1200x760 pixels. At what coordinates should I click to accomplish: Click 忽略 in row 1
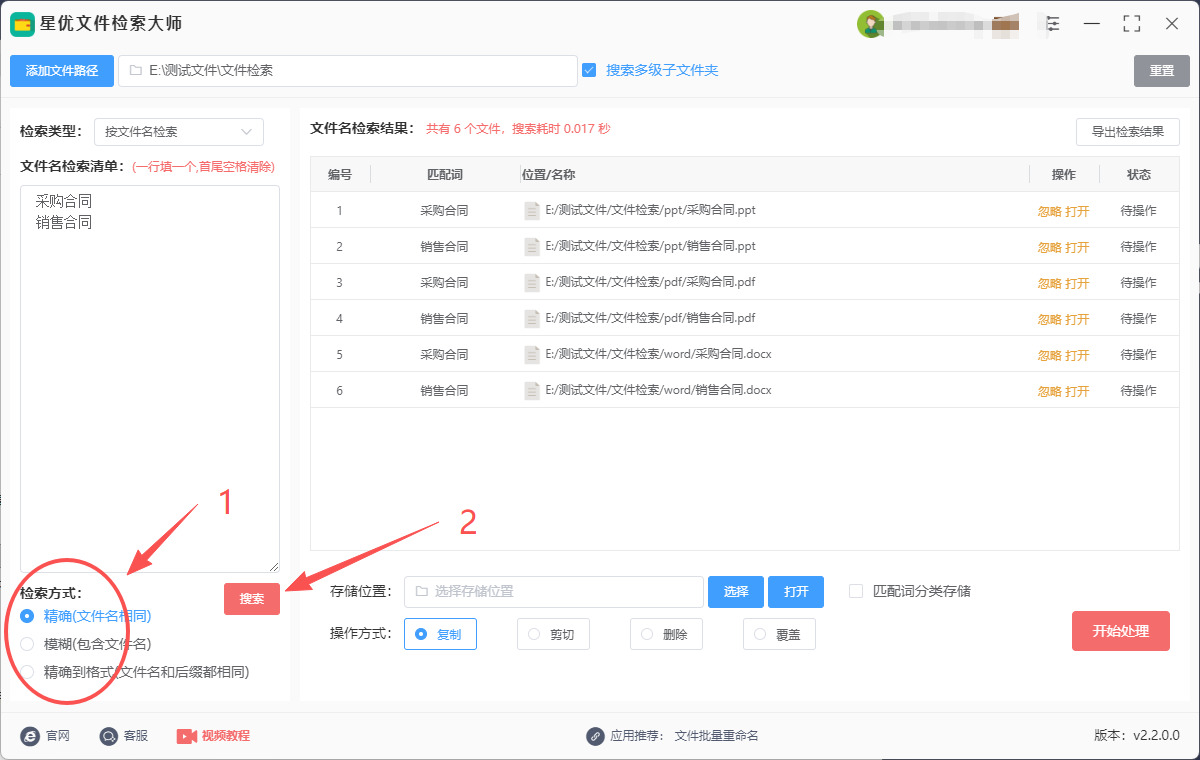1049,212
